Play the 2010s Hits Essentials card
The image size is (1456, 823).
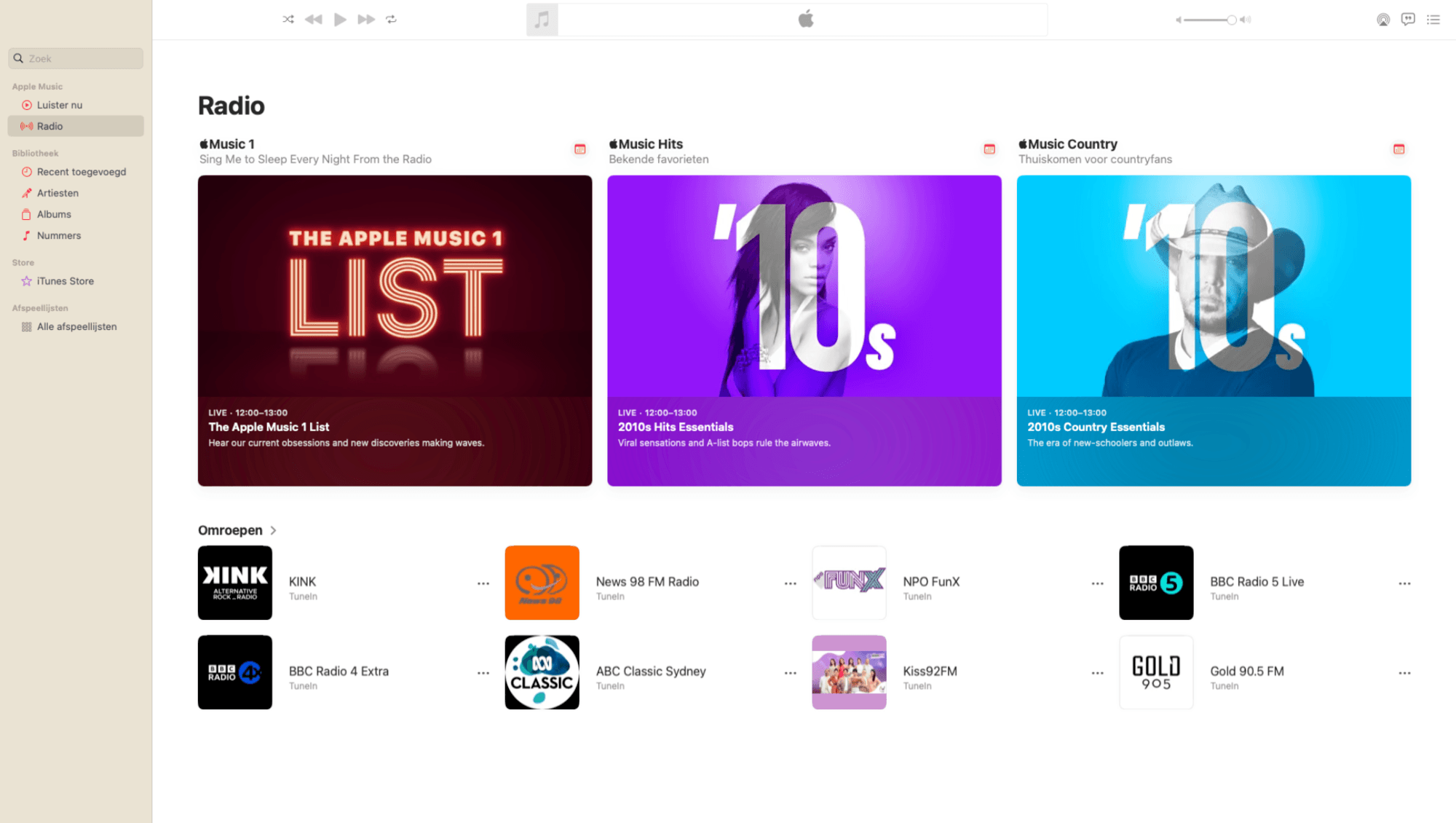(804, 331)
